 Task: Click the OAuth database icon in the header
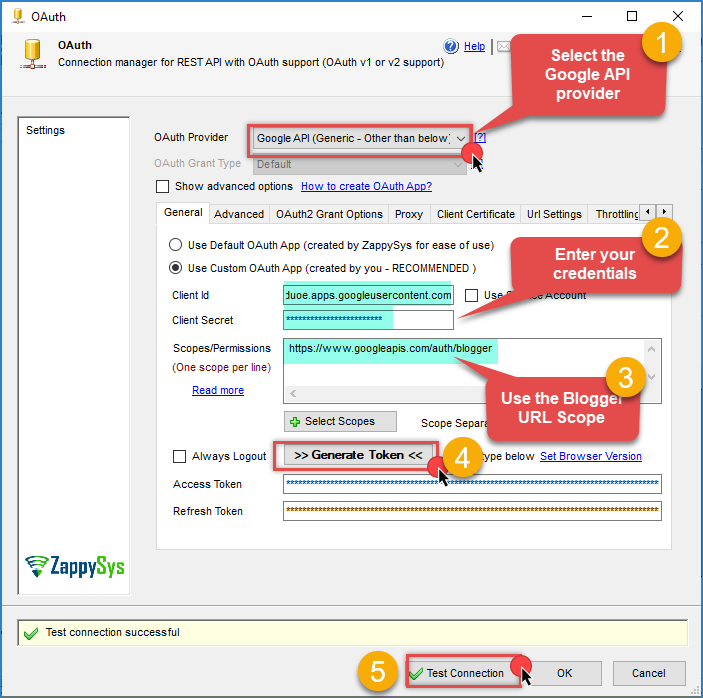pyautogui.click(x=31, y=55)
